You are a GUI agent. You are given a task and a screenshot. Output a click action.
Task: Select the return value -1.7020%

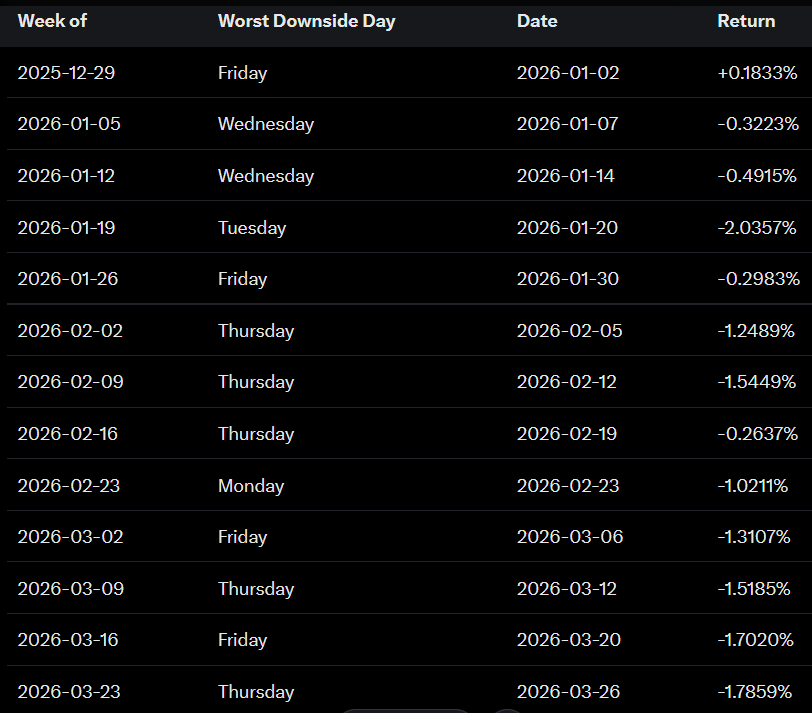pos(756,639)
